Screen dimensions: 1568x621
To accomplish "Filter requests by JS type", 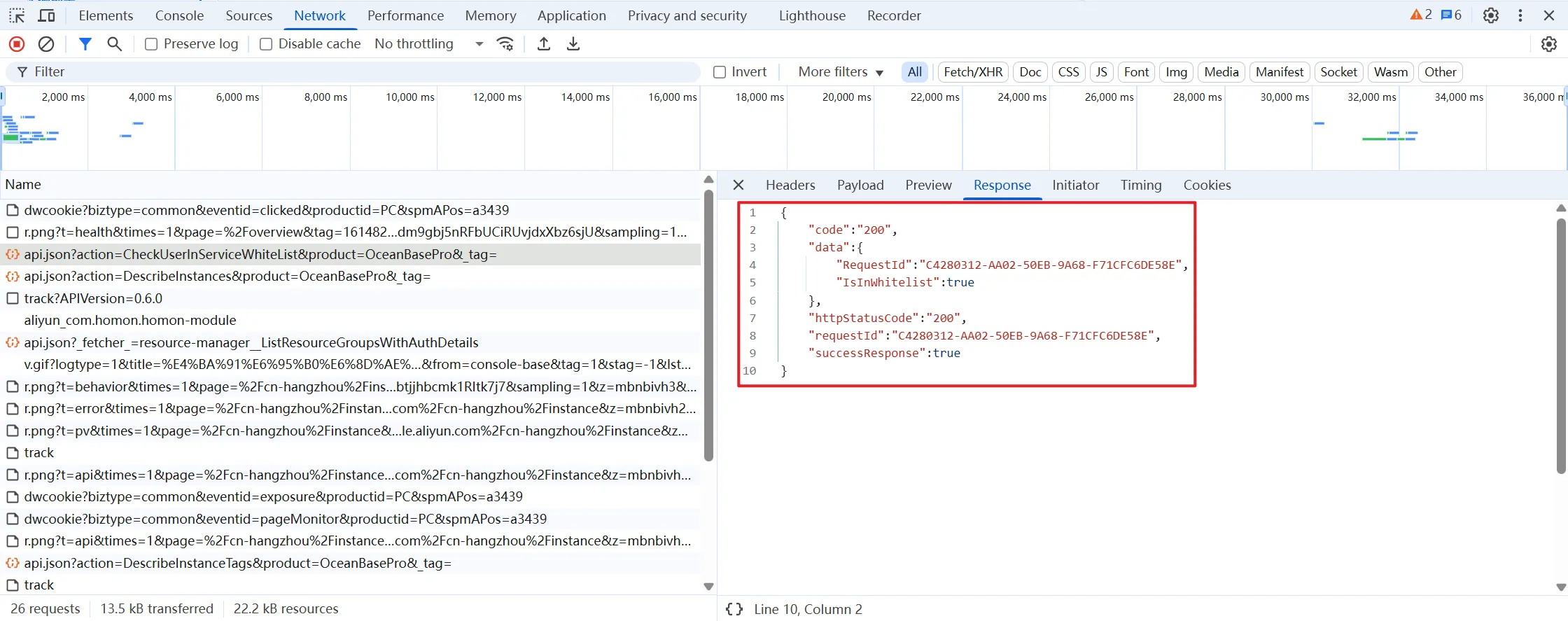I will click(1101, 72).
